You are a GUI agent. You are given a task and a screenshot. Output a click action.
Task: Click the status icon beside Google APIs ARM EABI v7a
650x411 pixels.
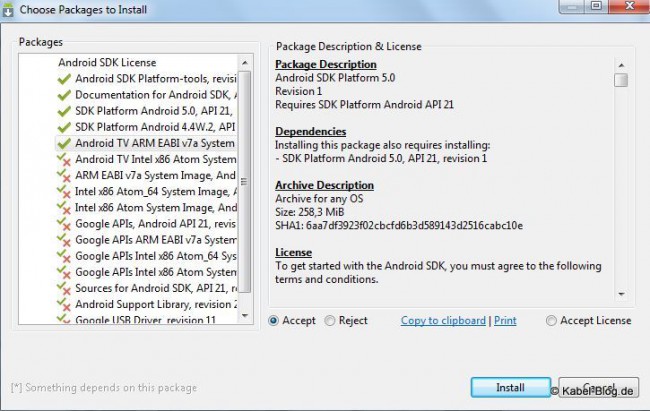(x=64, y=241)
